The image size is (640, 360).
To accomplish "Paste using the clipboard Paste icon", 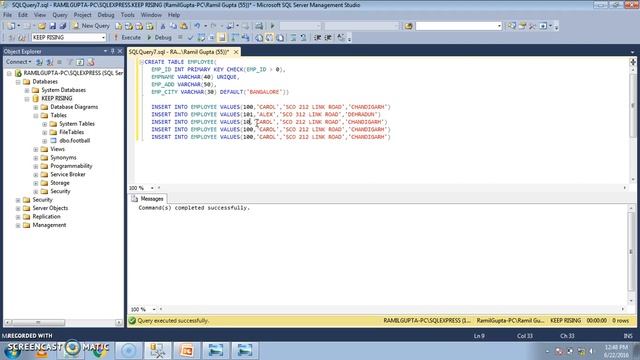I will coord(184,26).
